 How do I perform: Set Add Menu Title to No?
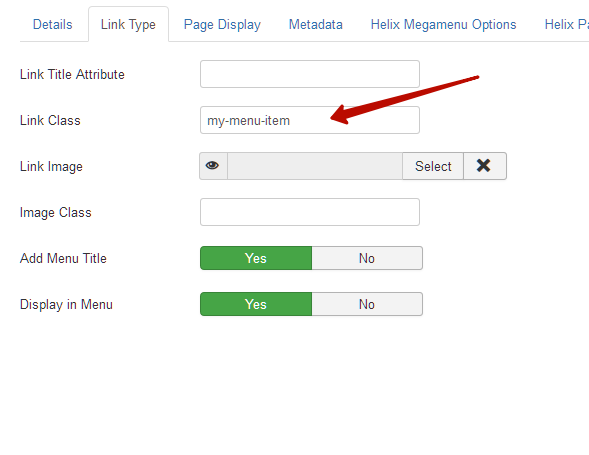367,258
